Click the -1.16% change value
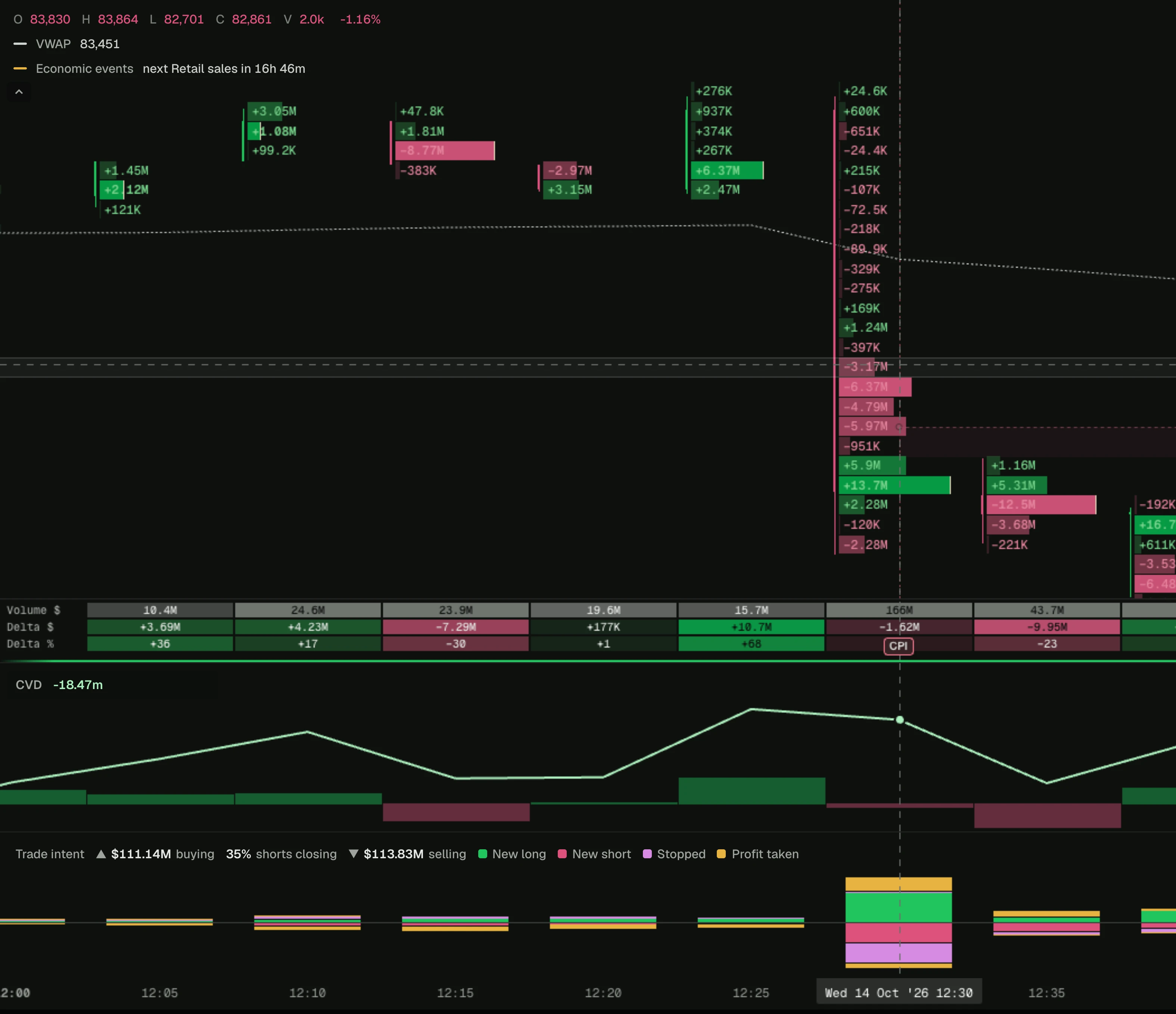The width and height of the screenshot is (1176, 1014). click(x=360, y=19)
